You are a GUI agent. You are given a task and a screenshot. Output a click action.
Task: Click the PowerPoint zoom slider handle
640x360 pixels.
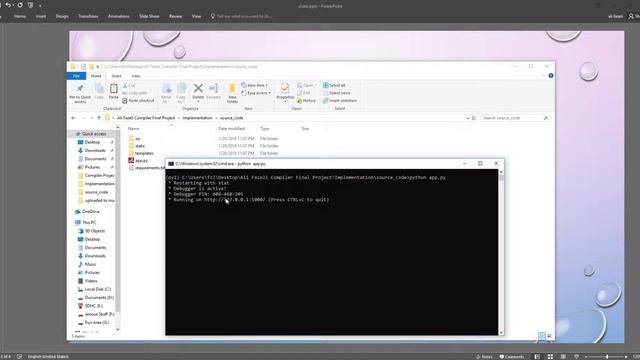(607, 357)
